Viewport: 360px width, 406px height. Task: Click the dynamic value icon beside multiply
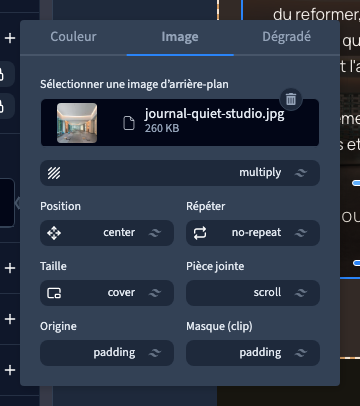click(x=301, y=173)
